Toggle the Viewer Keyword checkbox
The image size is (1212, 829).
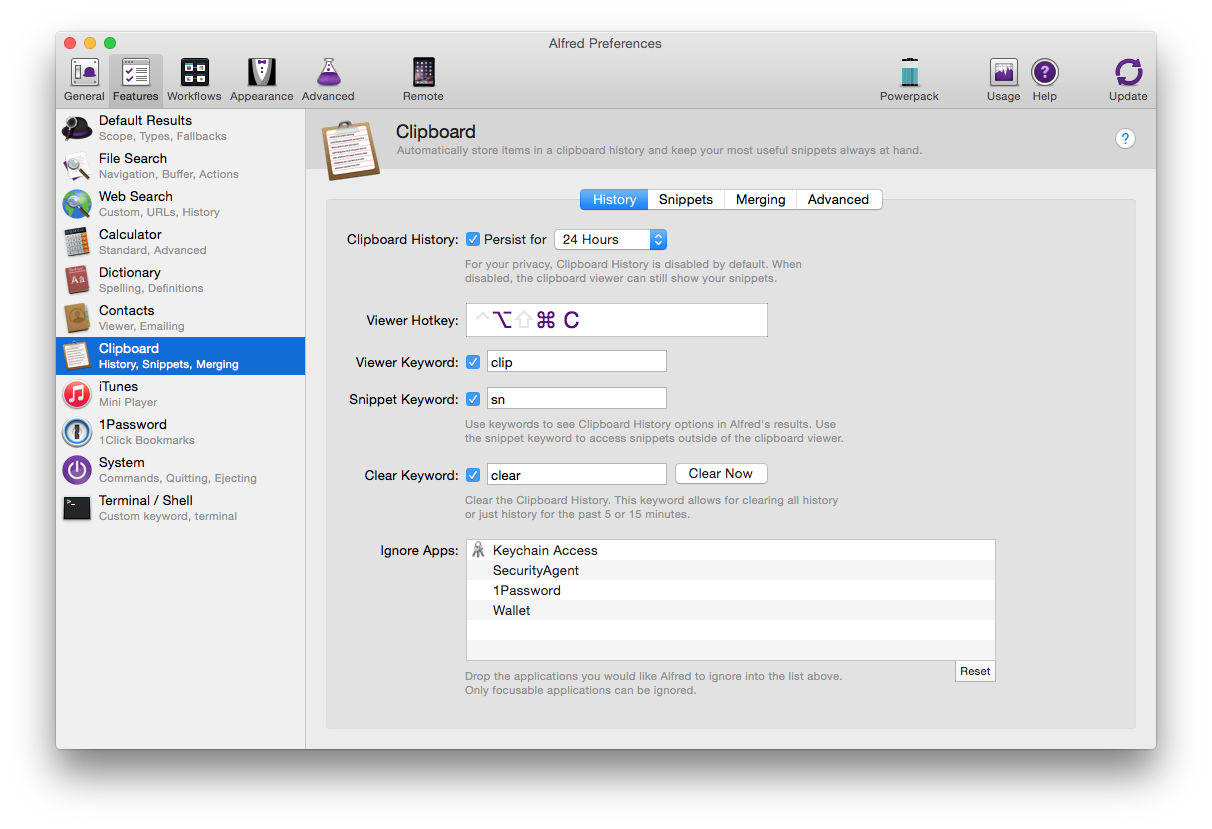coord(473,362)
